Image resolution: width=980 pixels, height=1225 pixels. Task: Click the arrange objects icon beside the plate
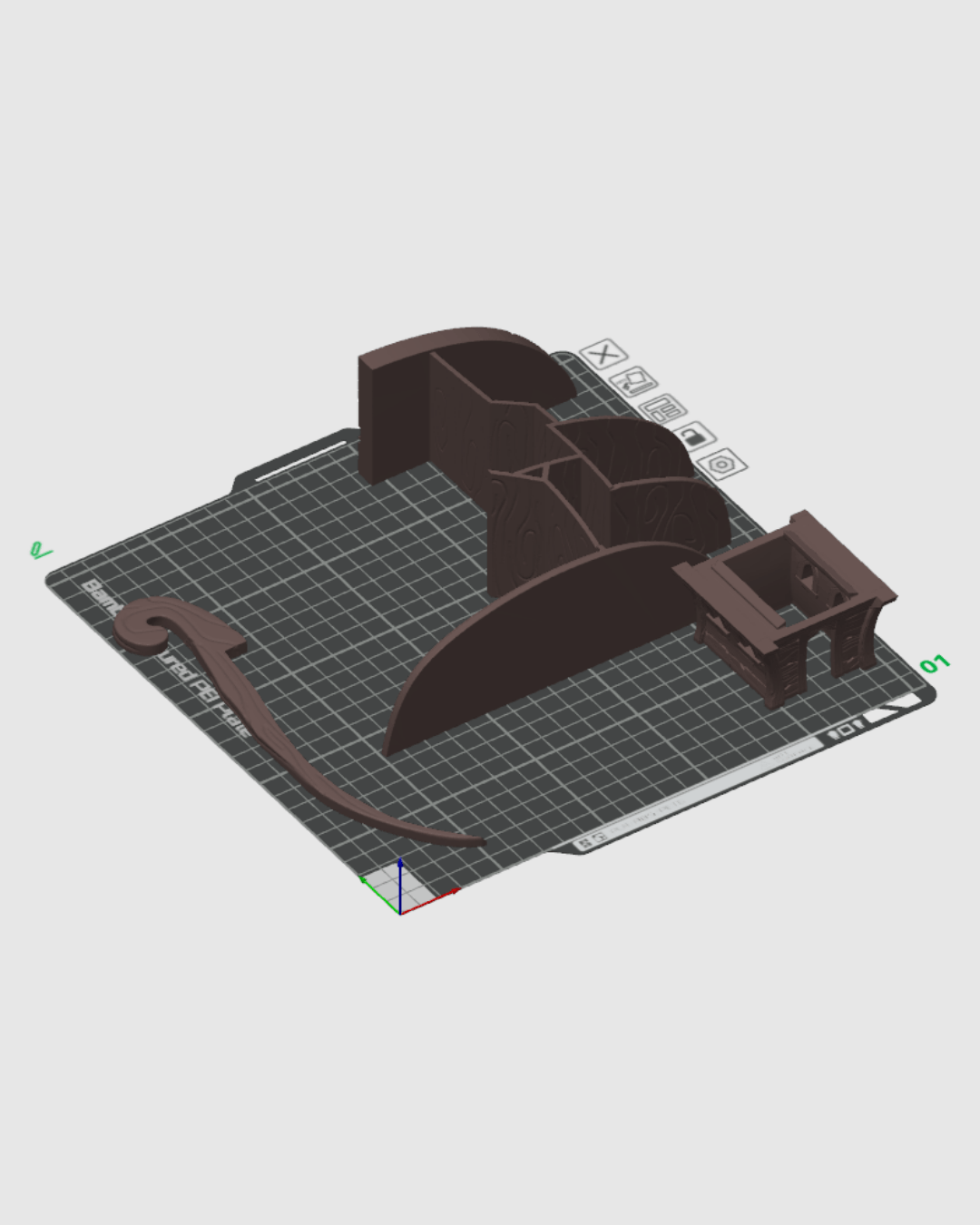pyautogui.click(x=664, y=409)
